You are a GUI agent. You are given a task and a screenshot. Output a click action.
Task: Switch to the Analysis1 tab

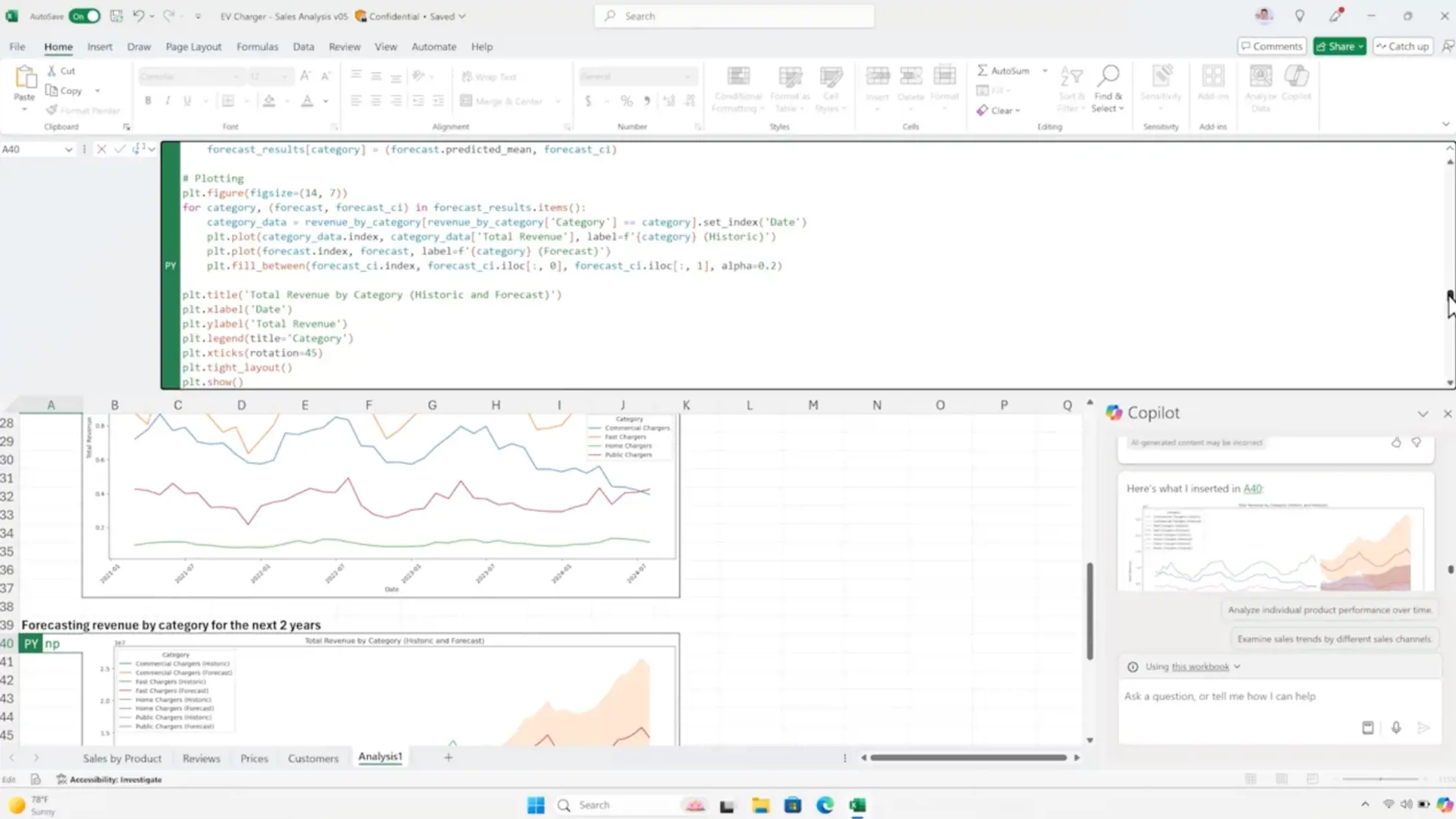pyautogui.click(x=380, y=757)
